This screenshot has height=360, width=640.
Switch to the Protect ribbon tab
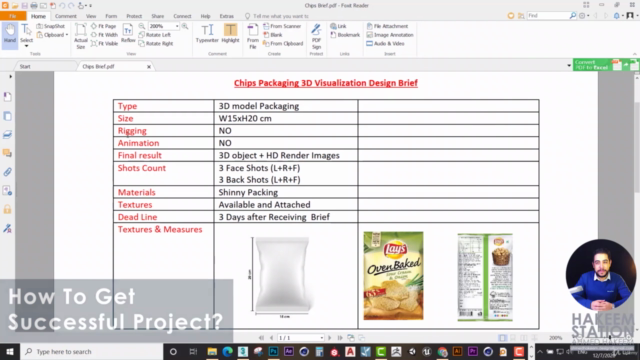pos(134,16)
